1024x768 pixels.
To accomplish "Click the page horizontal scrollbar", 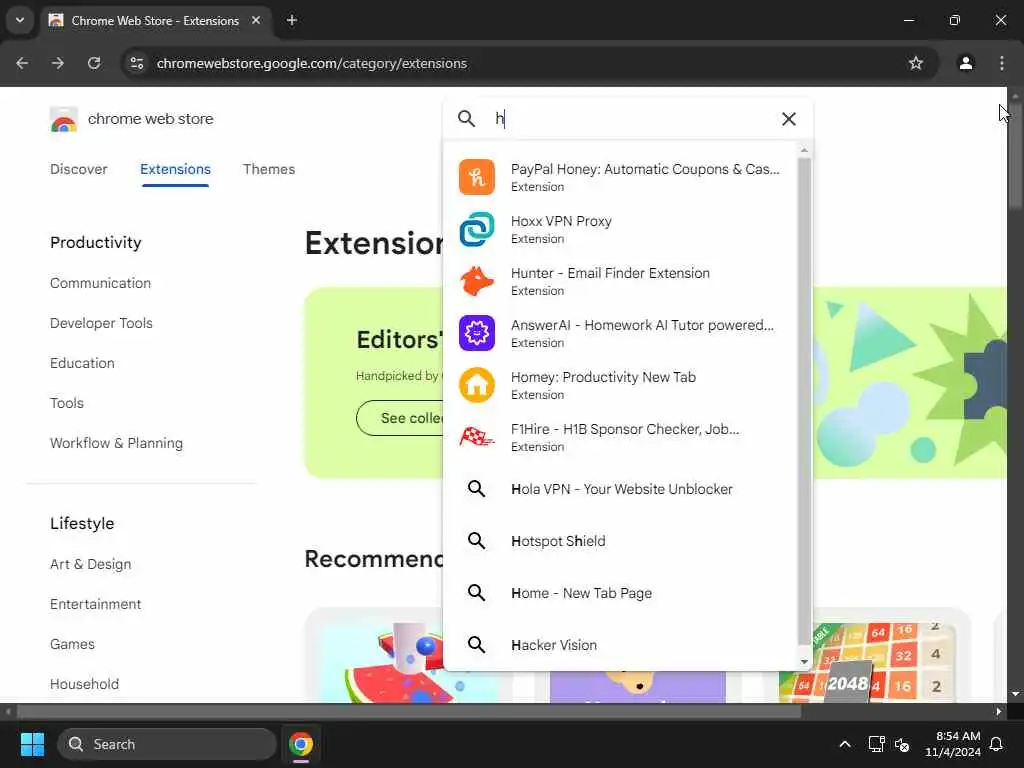I will coord(409,711).
